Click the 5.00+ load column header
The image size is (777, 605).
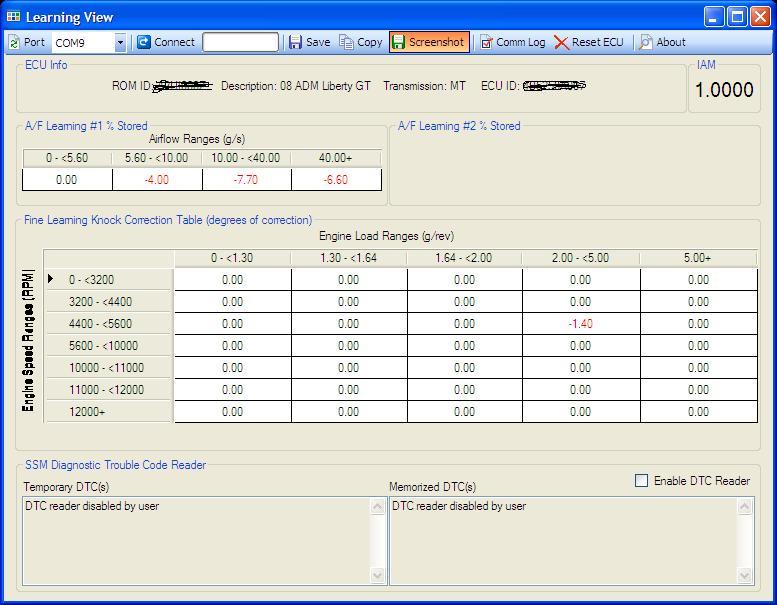pos(698,258)
